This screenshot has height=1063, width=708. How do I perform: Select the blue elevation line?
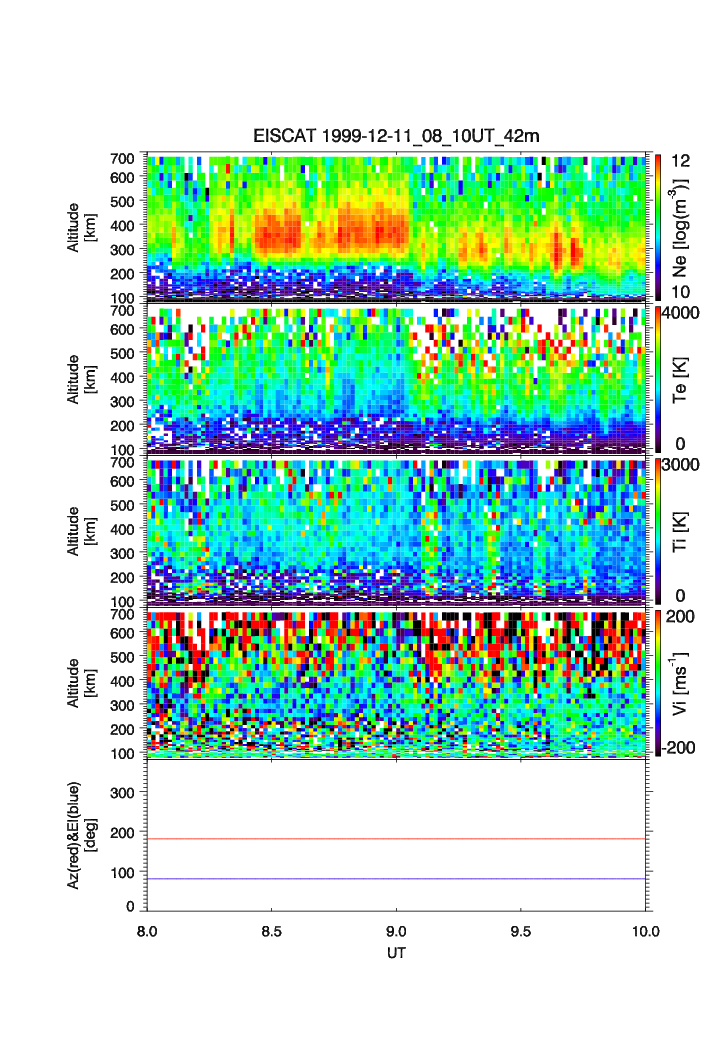400,879
